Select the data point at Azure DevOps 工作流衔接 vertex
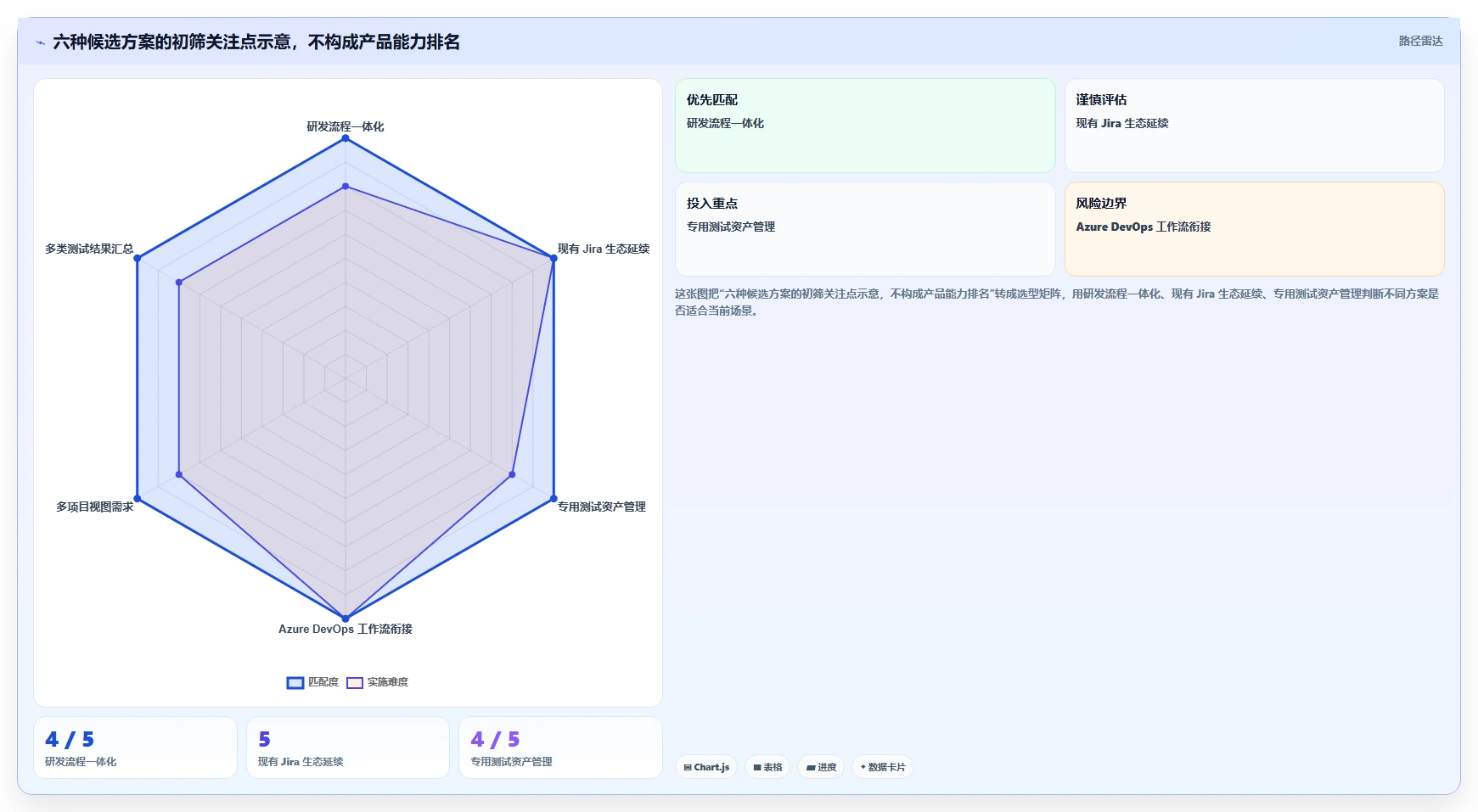1478x812 pixels. [x=346, y=618]
